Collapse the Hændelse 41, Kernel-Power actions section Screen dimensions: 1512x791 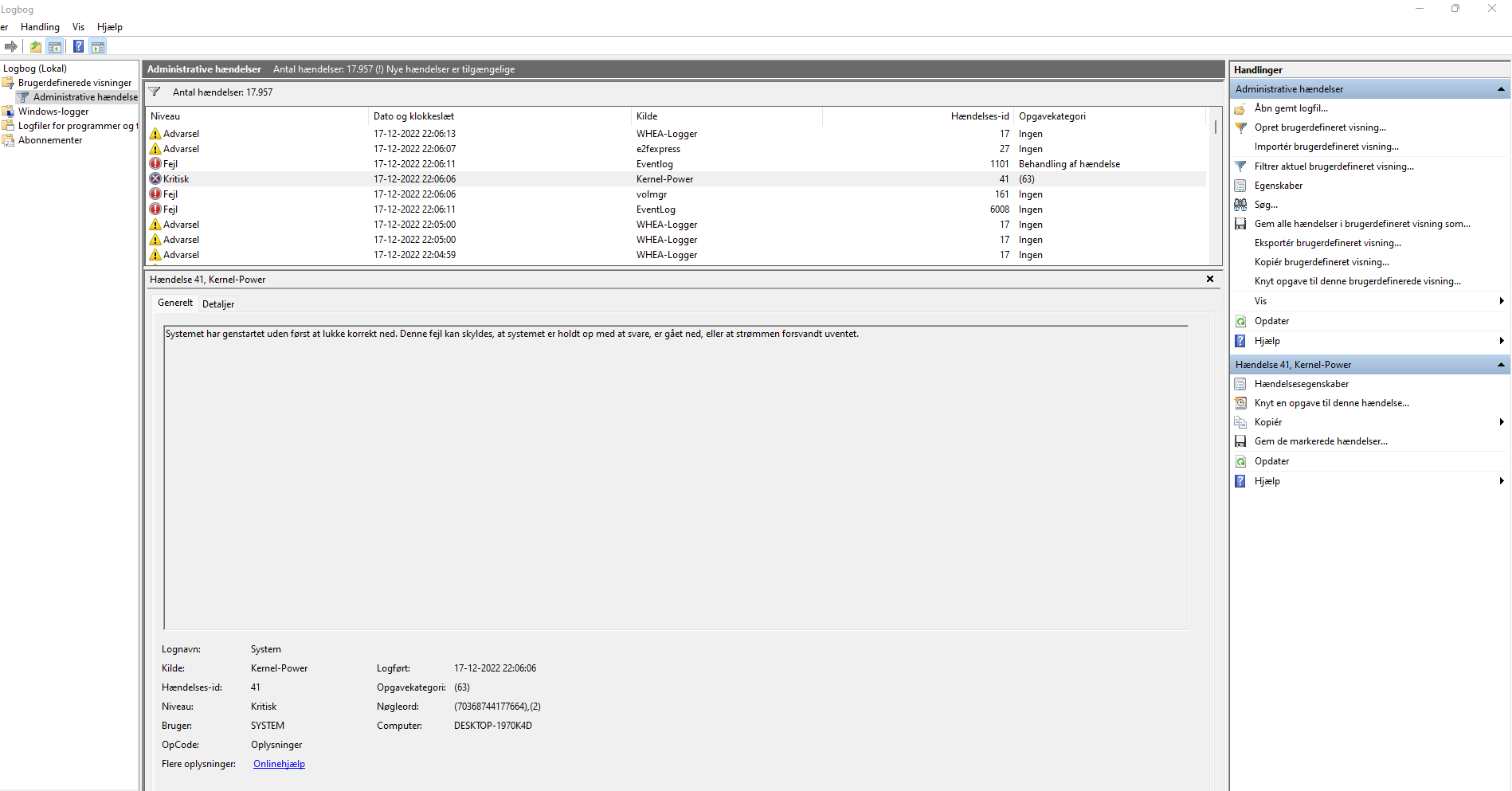(x=1501, y=365)
